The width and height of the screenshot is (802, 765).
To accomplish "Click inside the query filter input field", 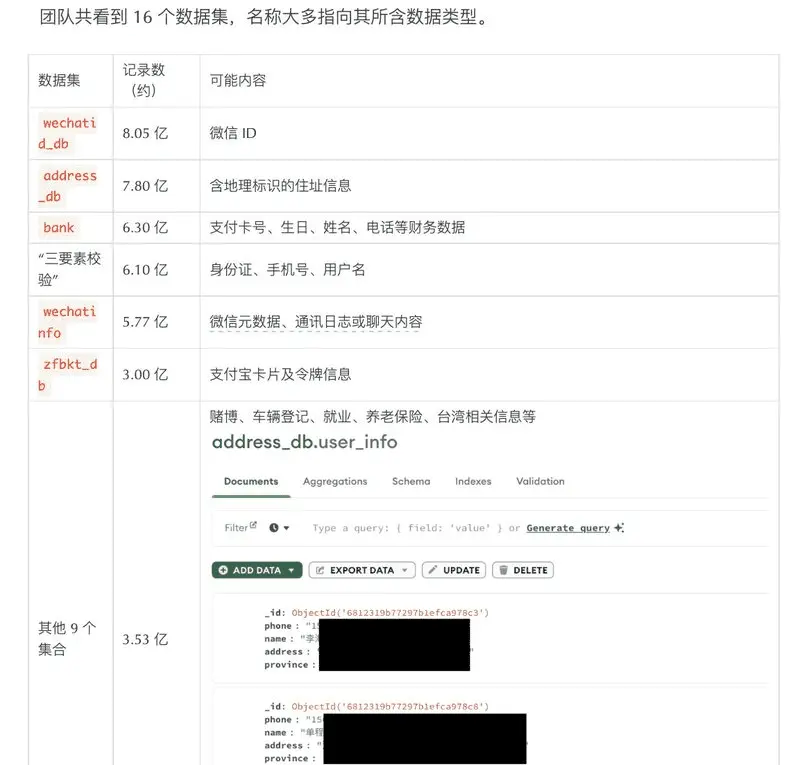I will pos(420,527).
